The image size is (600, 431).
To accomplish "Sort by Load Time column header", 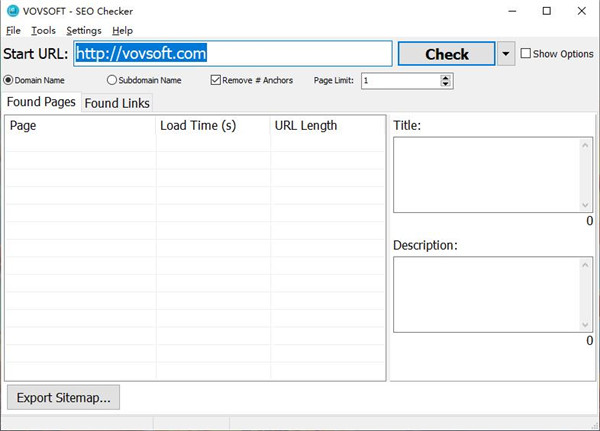I will click(x=212, y=126).
